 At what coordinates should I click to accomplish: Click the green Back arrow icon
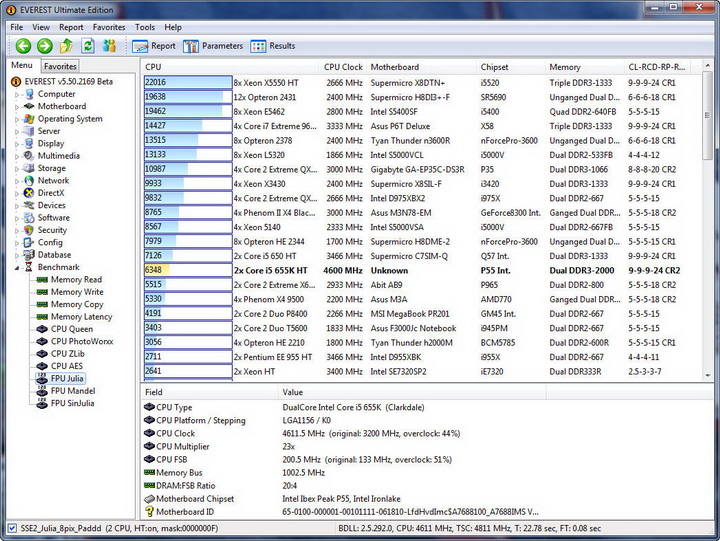click(x=23, y=46)
